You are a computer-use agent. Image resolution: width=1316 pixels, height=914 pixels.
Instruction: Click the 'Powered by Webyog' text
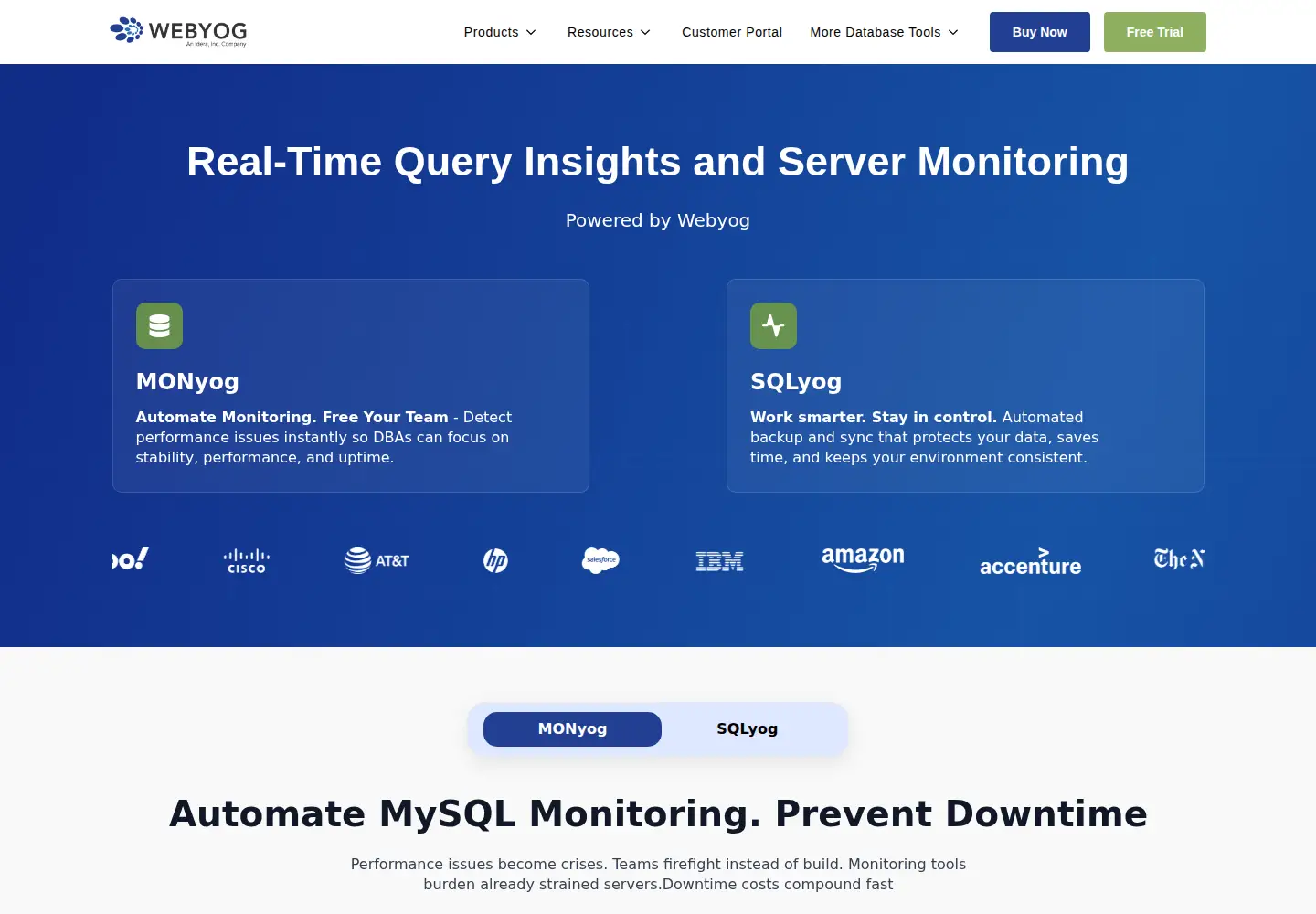658,220
